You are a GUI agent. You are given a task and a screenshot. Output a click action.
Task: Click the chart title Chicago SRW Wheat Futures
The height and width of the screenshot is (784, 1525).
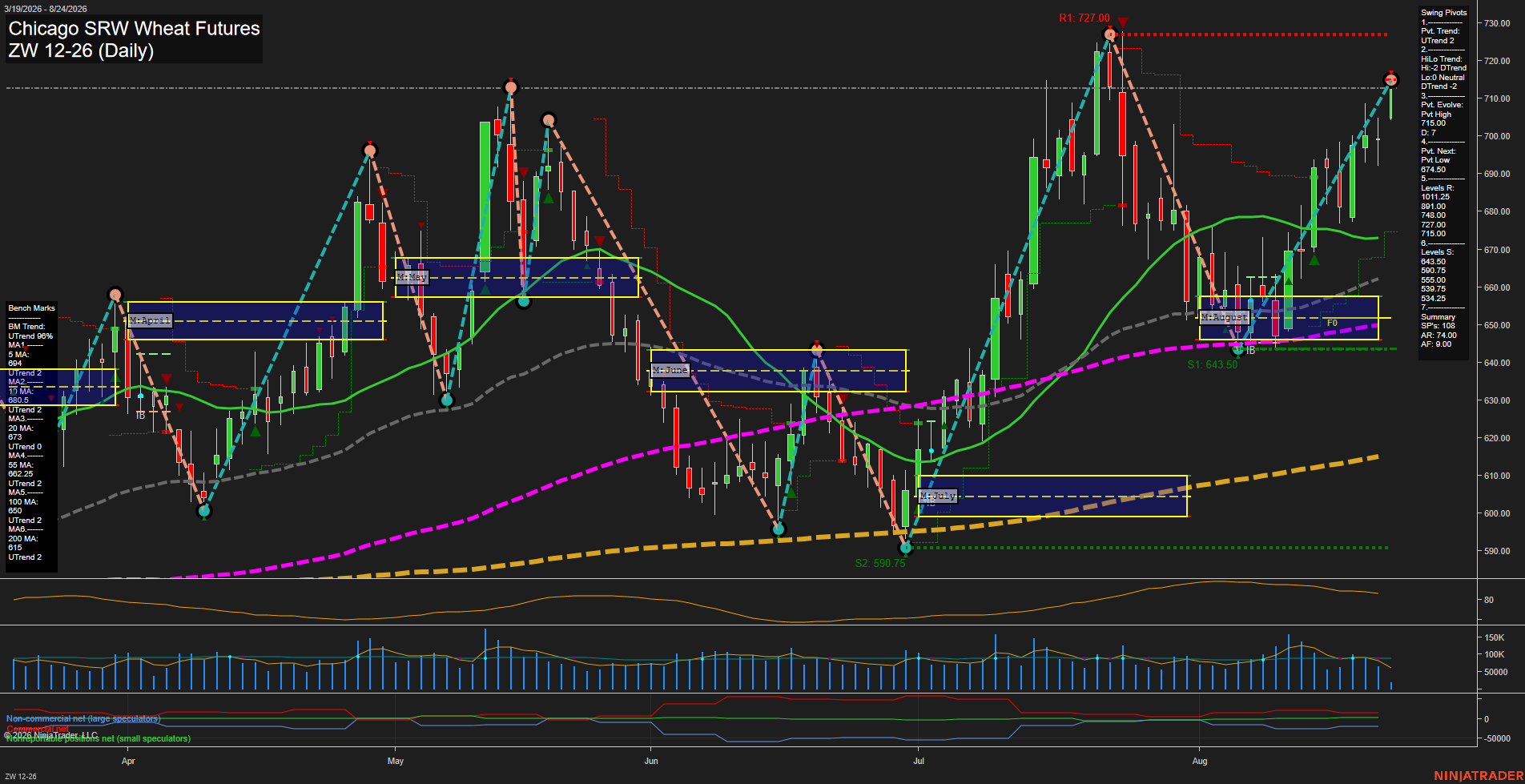tap(134, 28)
